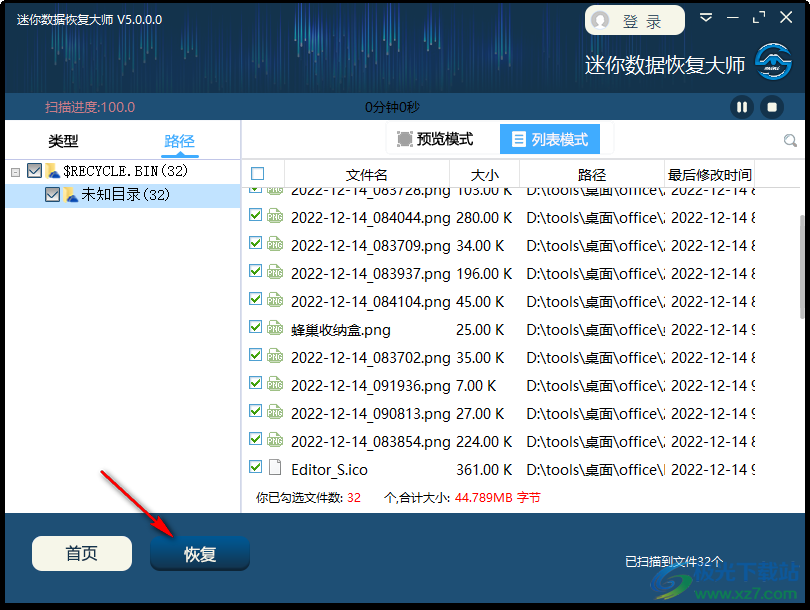This screenshot has height=610, width=810.
Task: Click size value 280.00 K
Action: 484,218
